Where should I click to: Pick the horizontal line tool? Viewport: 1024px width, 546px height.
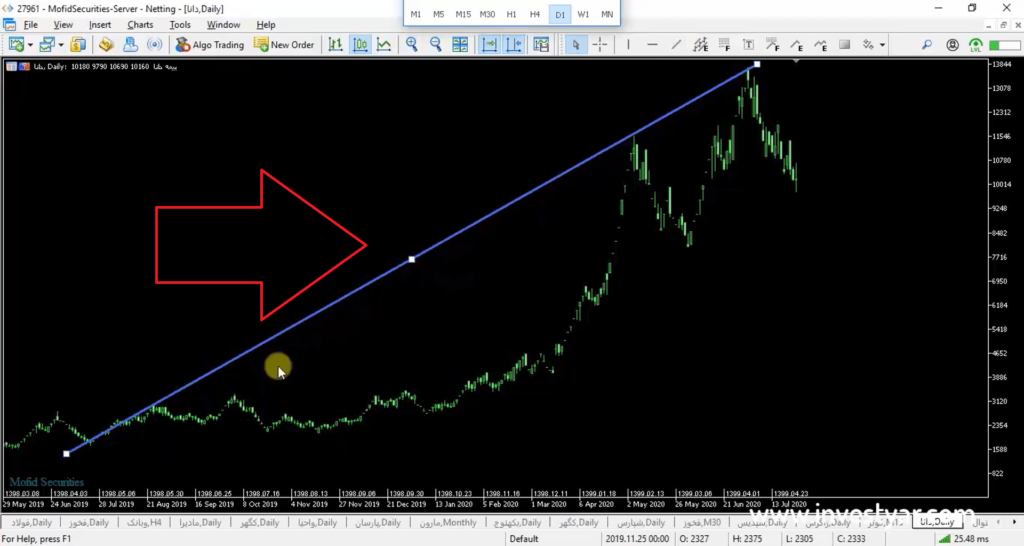point(652,44)
